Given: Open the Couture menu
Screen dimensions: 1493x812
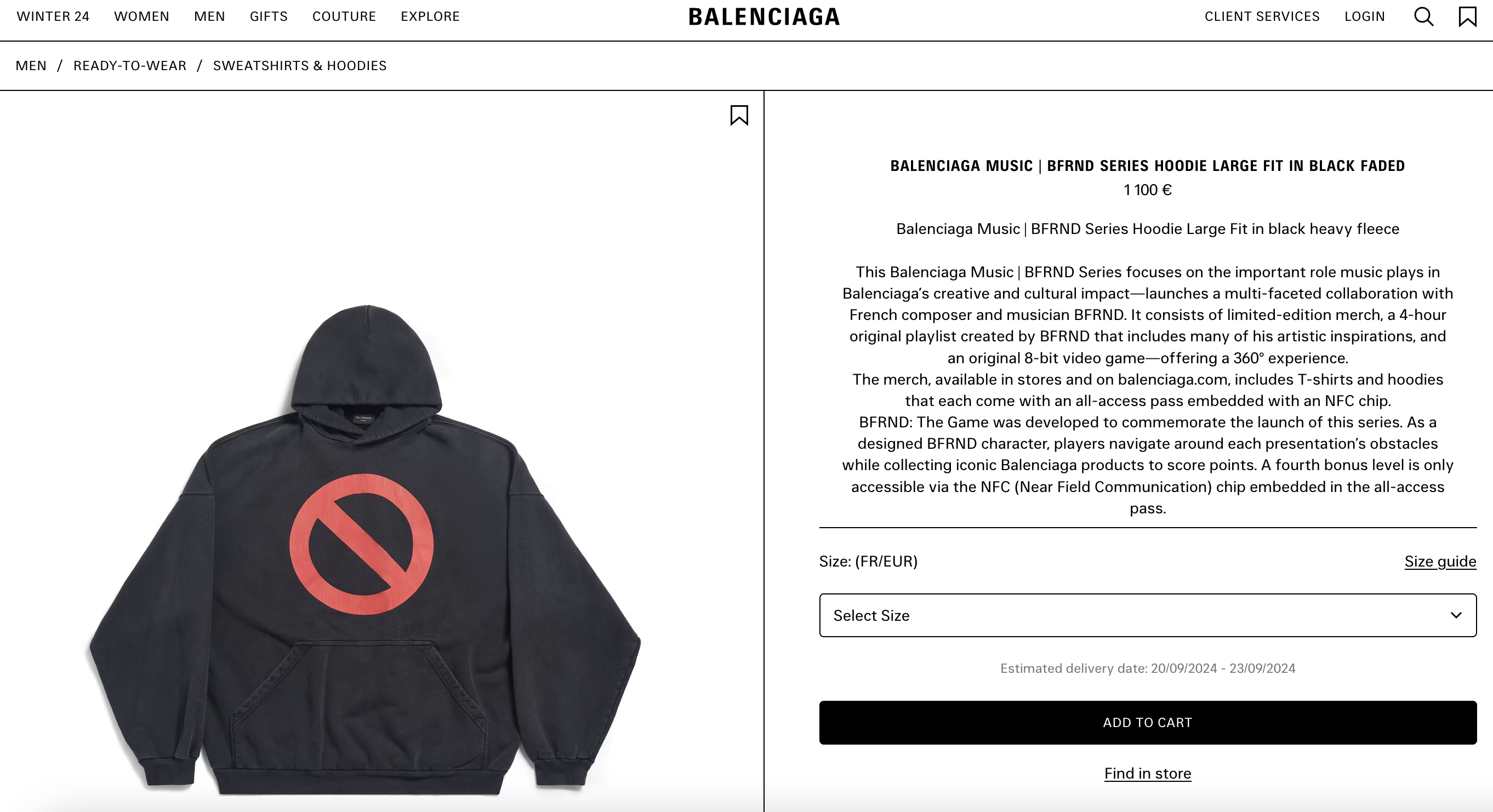Looking at the screenshot, I should pyautogui.click(x=344, y=16).
